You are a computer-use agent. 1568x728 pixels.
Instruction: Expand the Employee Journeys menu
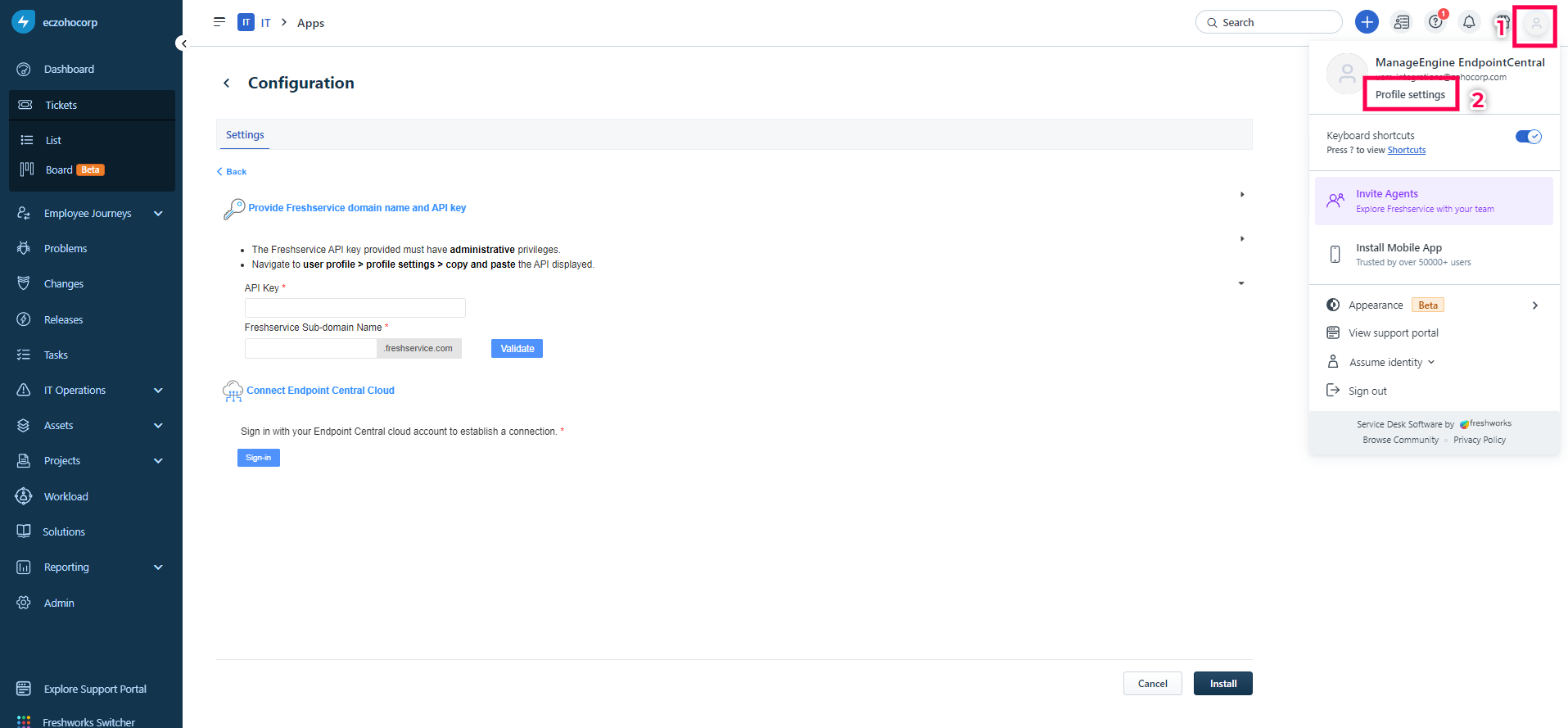(x=158, y=214)
